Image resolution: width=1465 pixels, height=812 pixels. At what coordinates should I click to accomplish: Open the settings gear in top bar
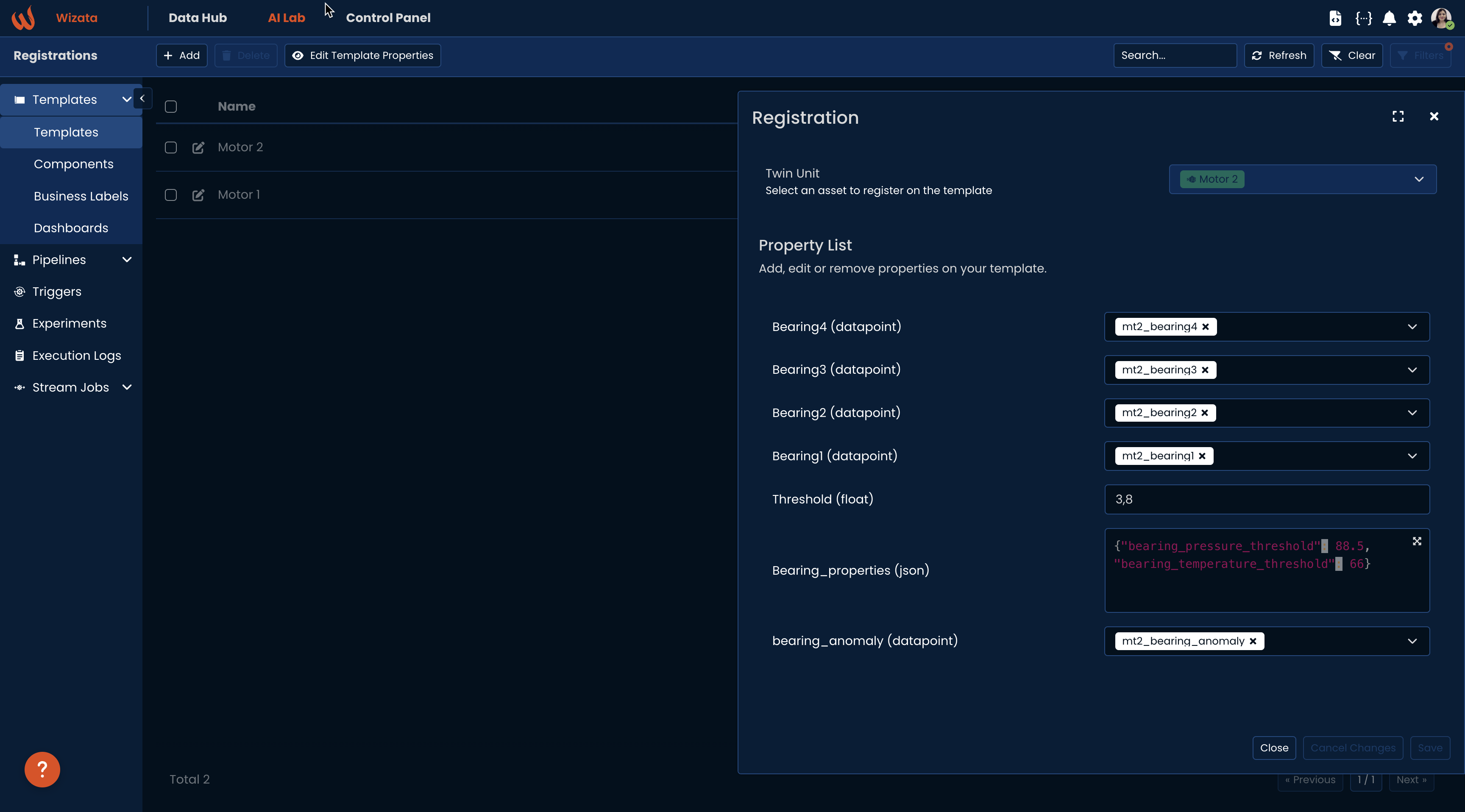coord(1415,18)
